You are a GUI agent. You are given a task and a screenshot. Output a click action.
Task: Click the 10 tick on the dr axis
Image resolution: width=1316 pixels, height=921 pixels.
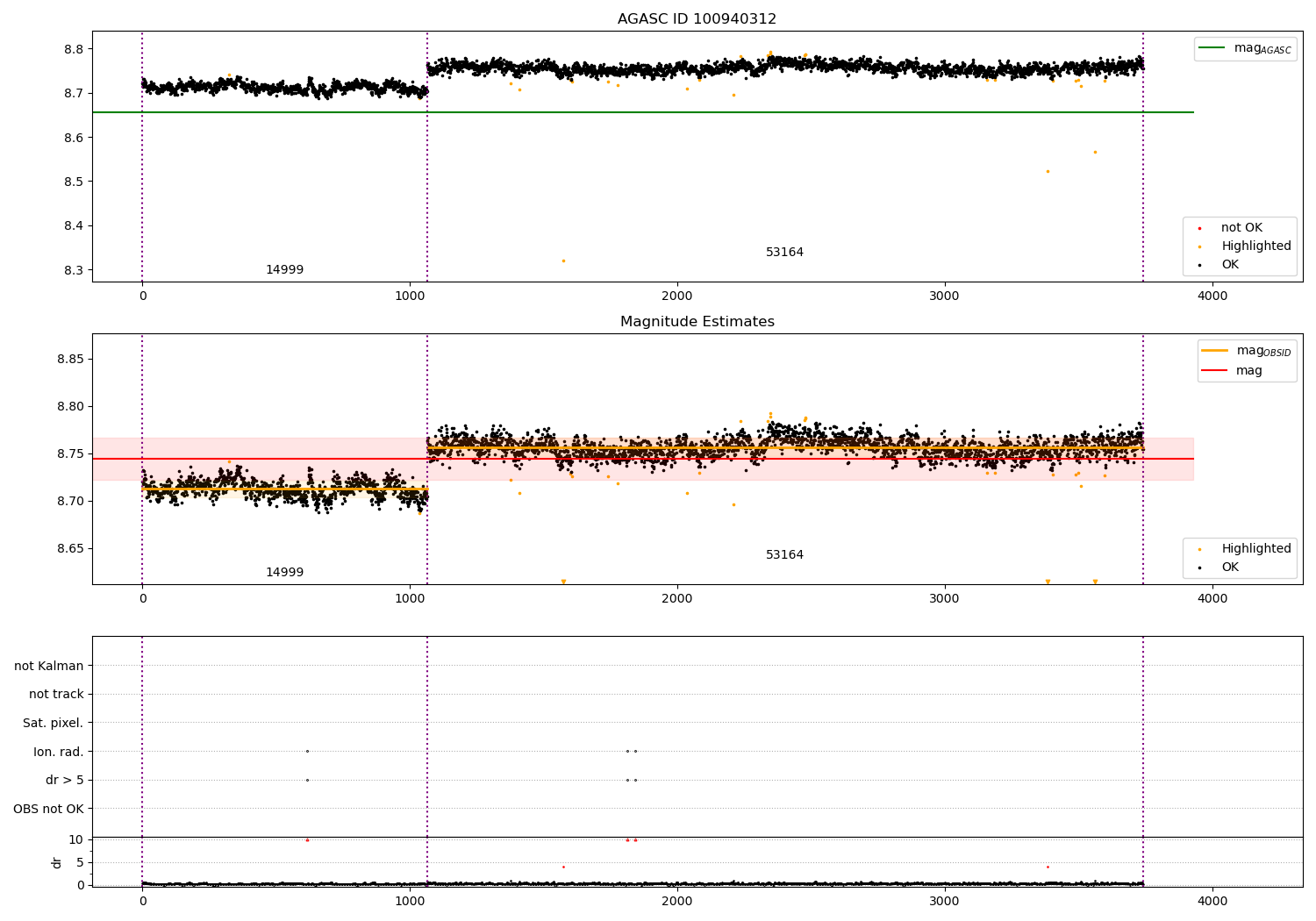(x=76, y=839)
